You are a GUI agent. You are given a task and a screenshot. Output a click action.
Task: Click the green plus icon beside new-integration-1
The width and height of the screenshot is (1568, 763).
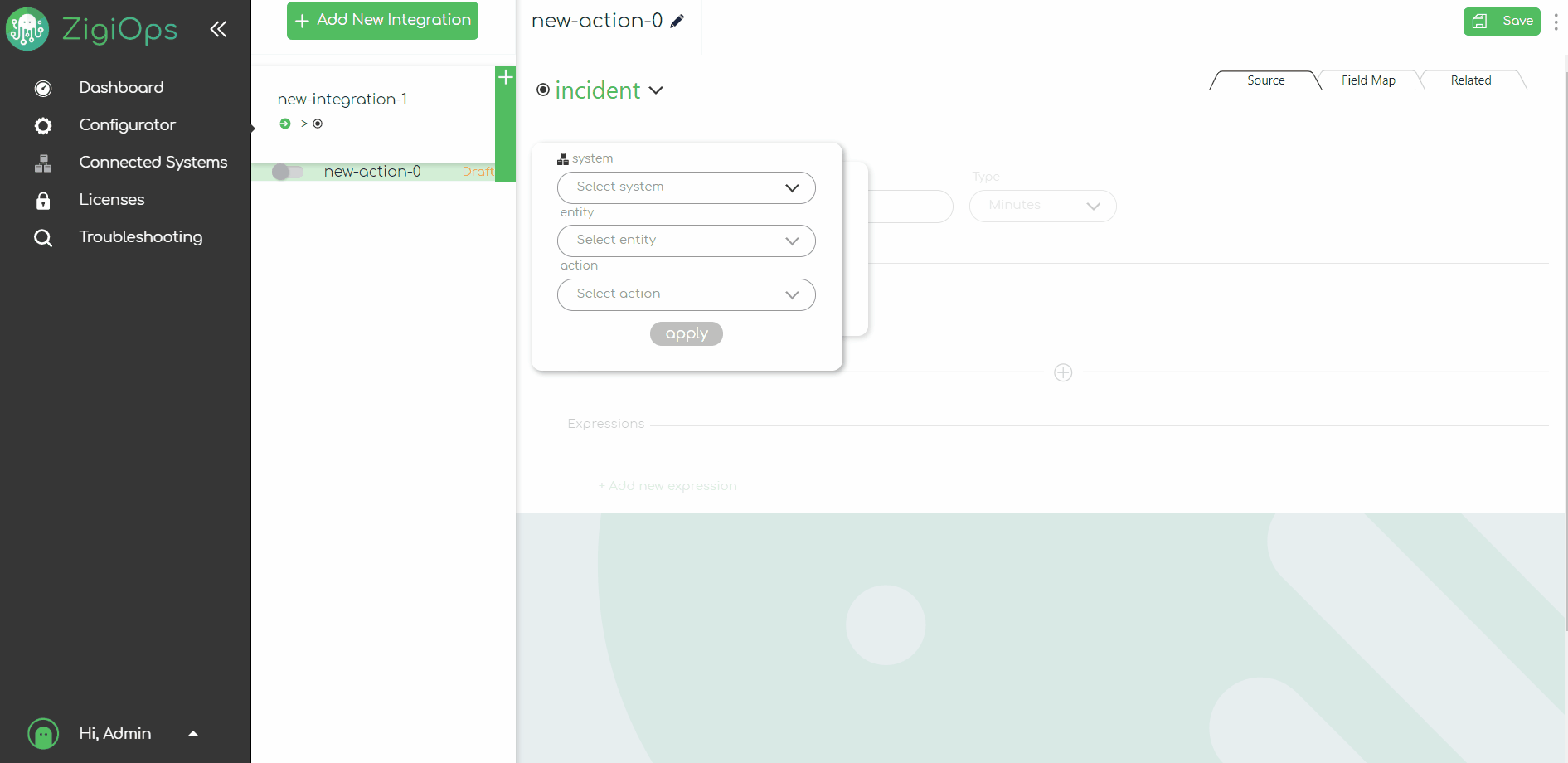[x=505, y=78]
